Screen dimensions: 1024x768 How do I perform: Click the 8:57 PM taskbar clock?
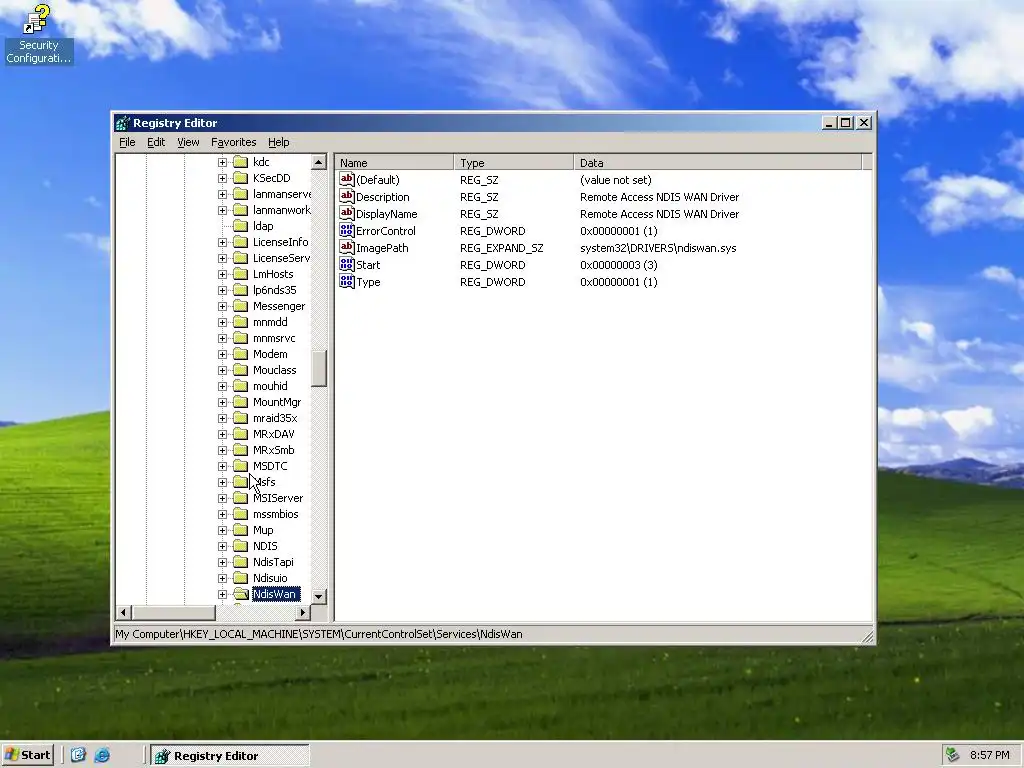pyautogui.click(x=989, y=756)
